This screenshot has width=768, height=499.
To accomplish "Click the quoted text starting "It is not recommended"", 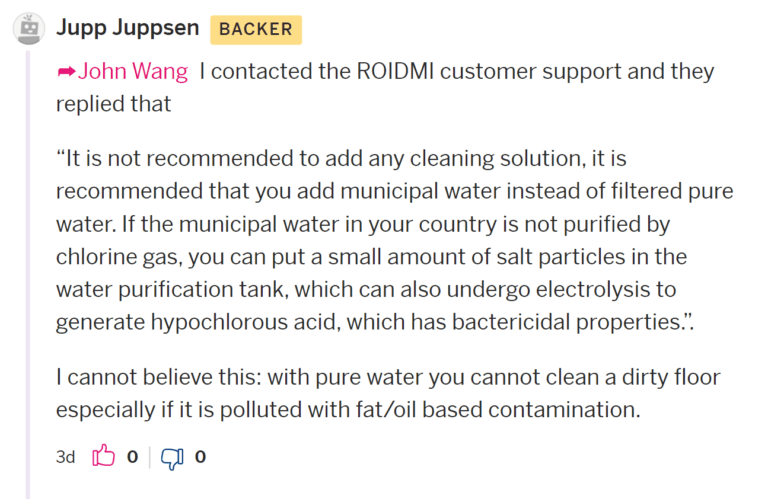I will [x=395, y=240].
